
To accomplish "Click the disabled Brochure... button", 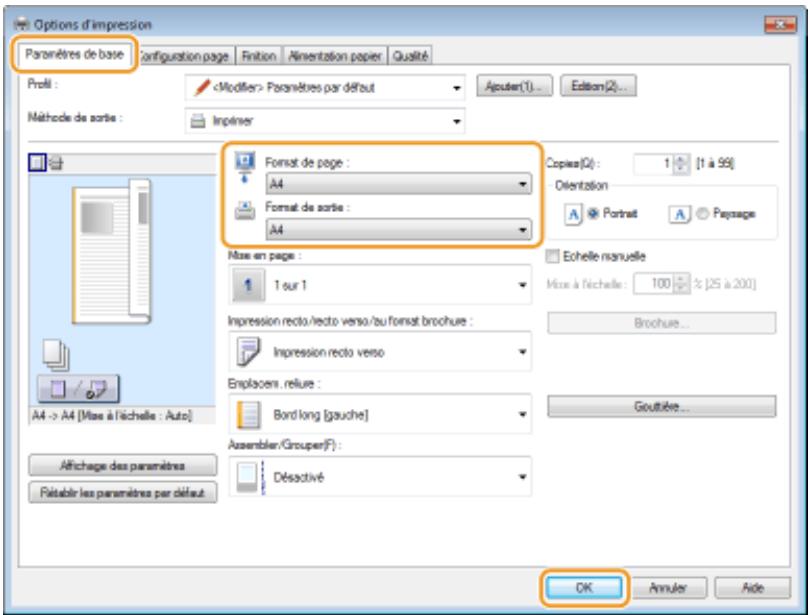I will (x=661, y=323).
